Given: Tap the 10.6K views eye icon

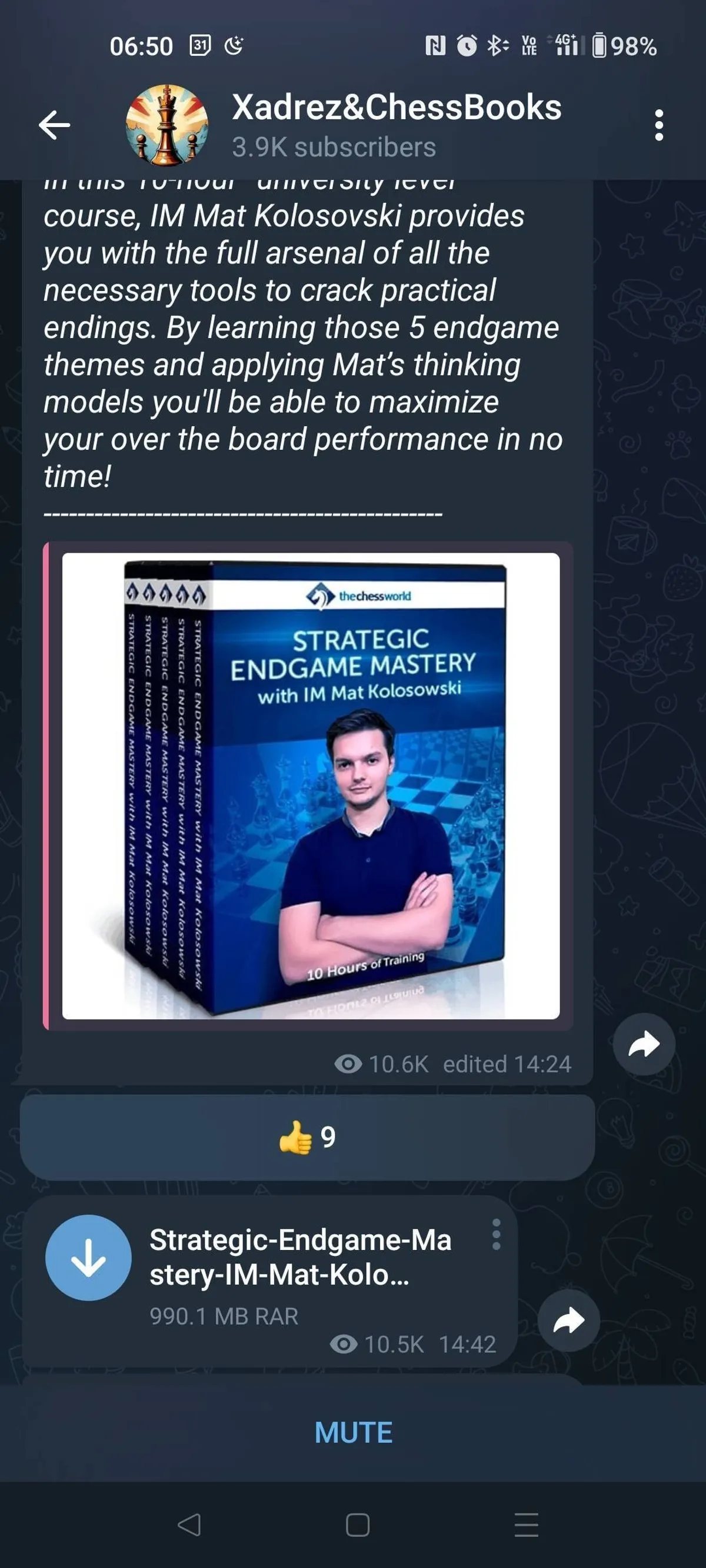Looking at the screenshot, I should 348,1064.
